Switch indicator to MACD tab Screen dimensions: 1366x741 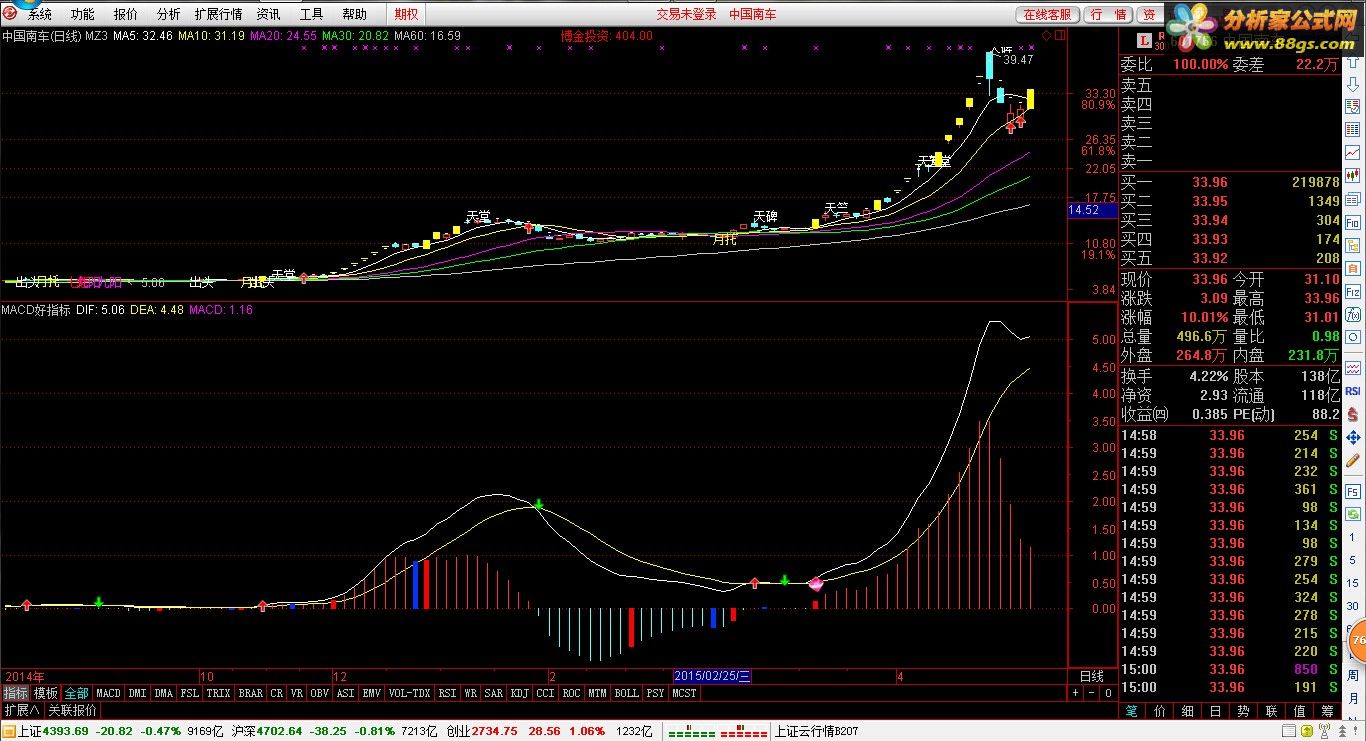(108, 693)
